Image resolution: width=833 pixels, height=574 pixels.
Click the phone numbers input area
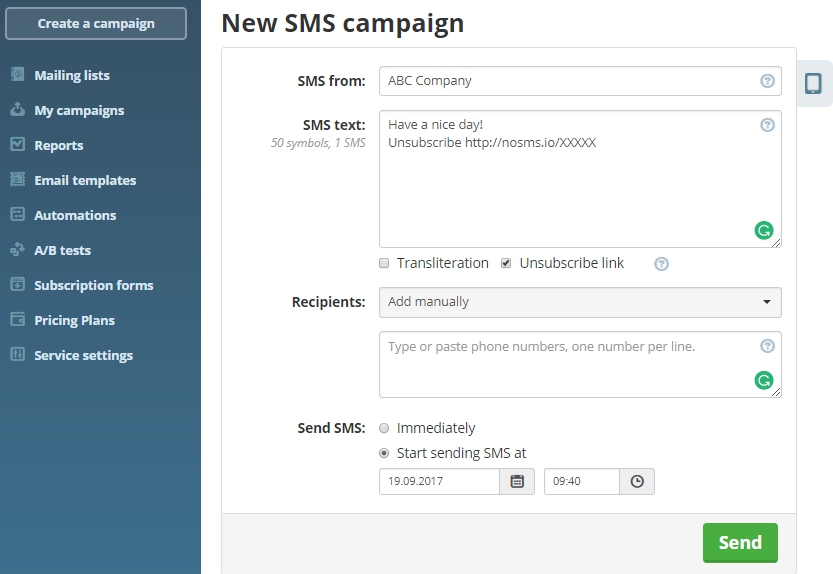pyautogui.click(x=580, y=365)
